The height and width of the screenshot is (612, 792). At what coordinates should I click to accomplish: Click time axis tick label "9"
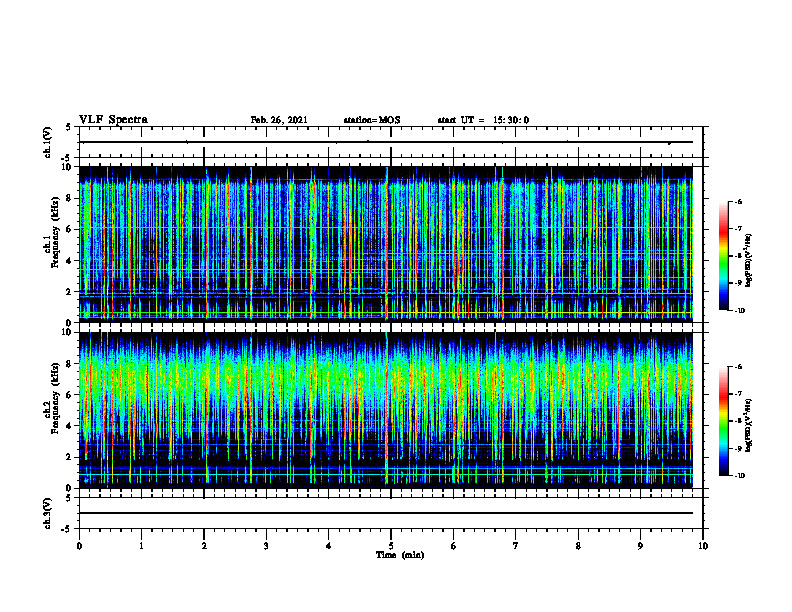pos(640,546)
